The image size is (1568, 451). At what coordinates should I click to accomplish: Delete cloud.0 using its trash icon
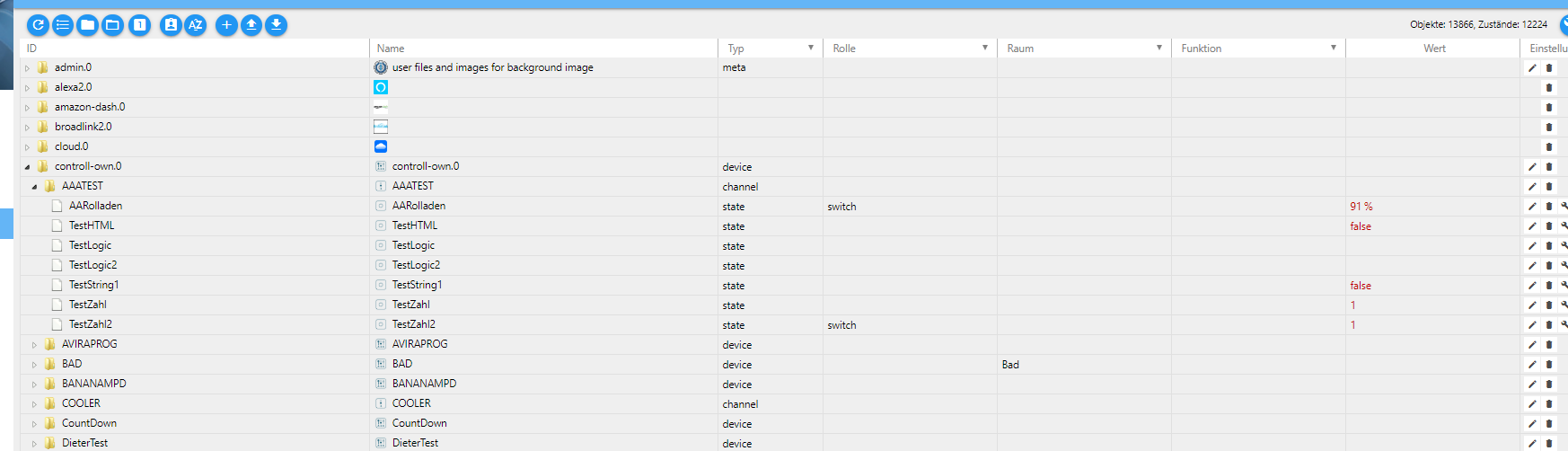pyautogui.click(x=1548, y=146)
